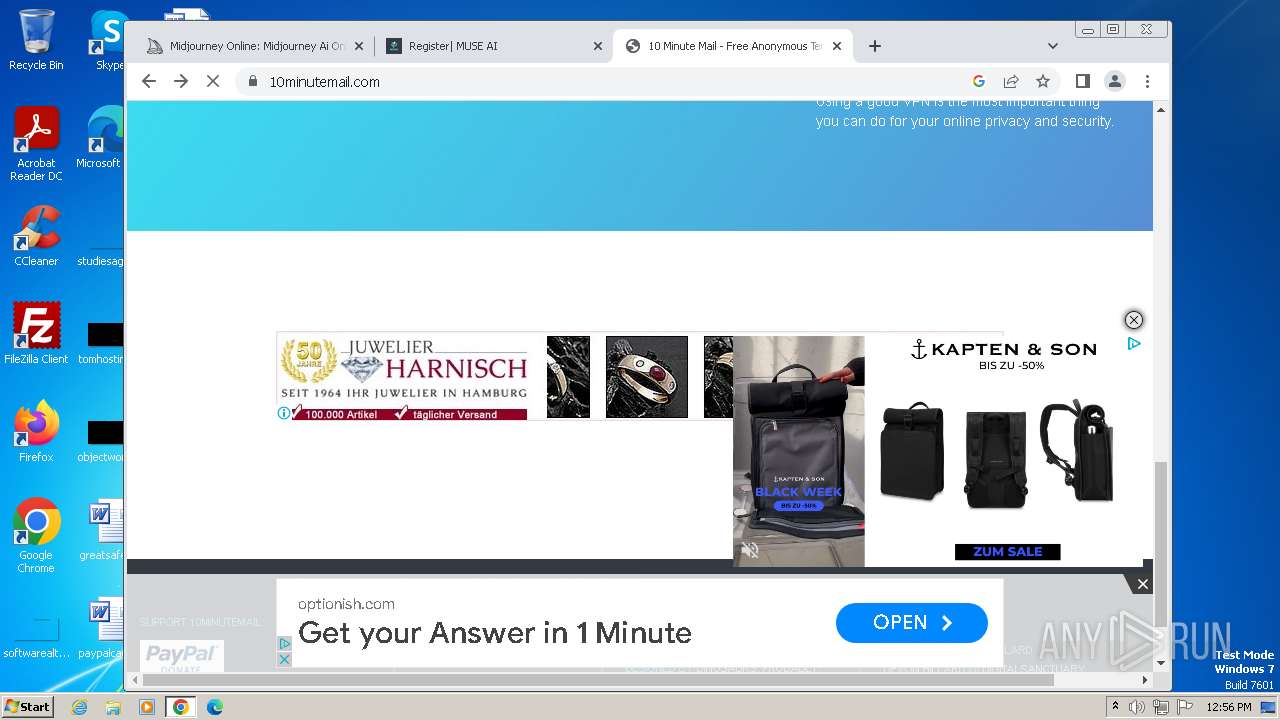The image size is (1280, 720).
Task: Open the Chrome profile menu
Action: click(x=1115, y=81)
